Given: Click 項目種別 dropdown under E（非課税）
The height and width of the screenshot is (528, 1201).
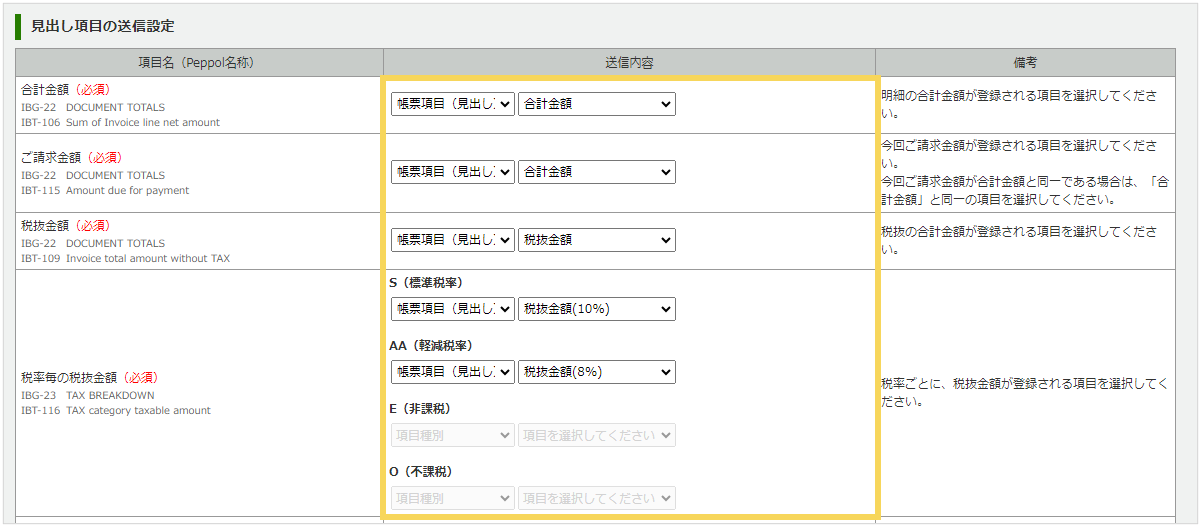Looking at the screenshot, I should pyautogui.click(x=452, y=435).
